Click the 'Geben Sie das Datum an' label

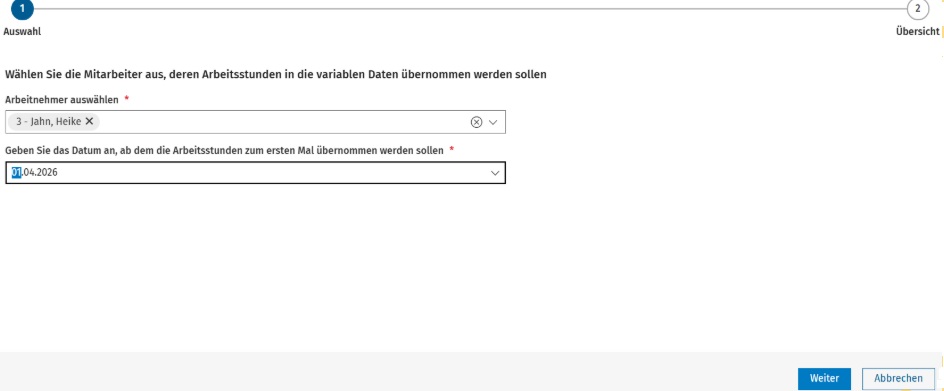click(225, 150)
